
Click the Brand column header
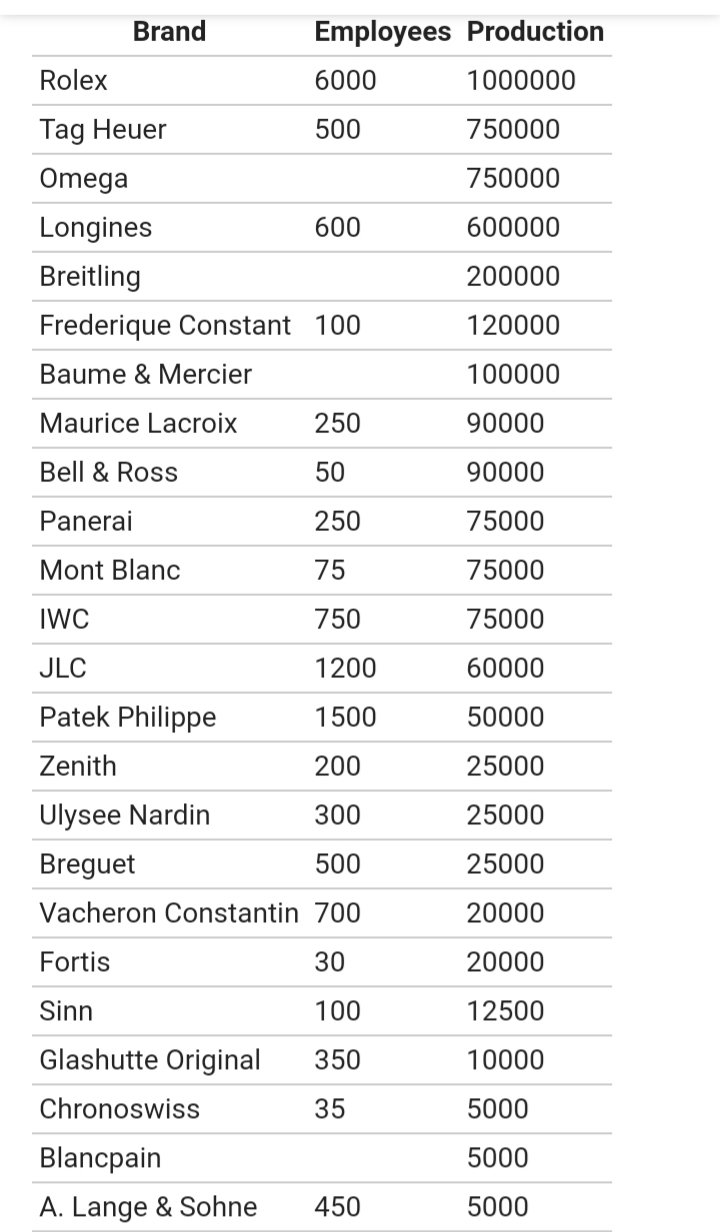tap(169, 32)
